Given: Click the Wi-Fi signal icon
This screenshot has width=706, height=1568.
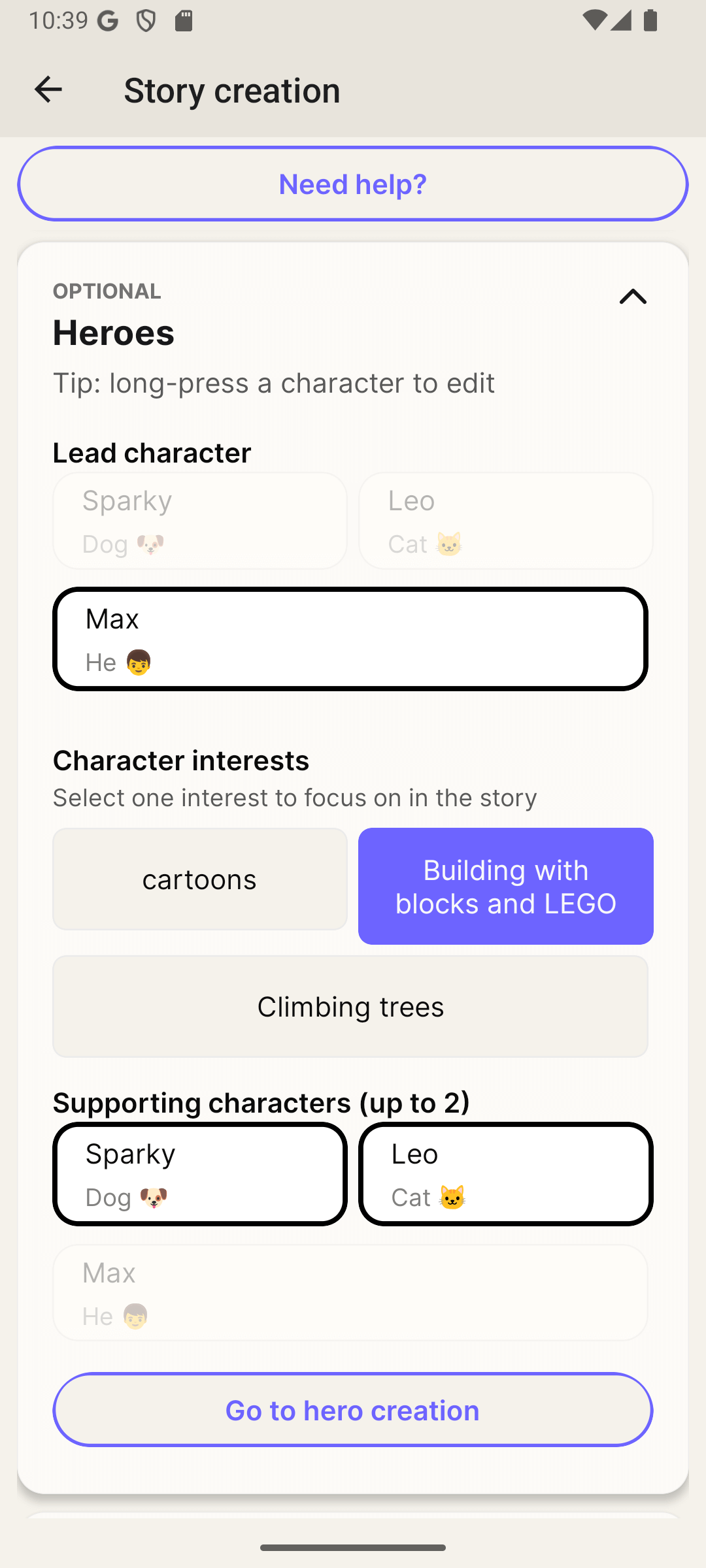Looking at the screenshot, I should coord(594,21).
